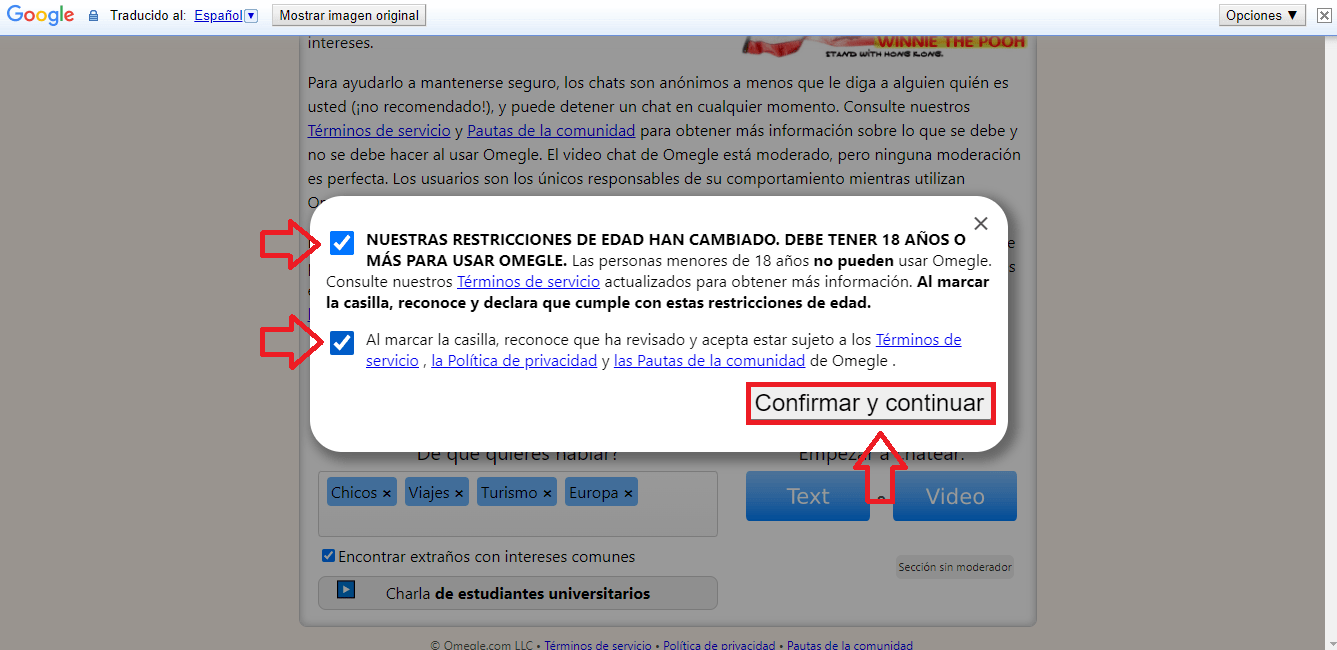Close the age restriction dialog with X

coord(981,224)
